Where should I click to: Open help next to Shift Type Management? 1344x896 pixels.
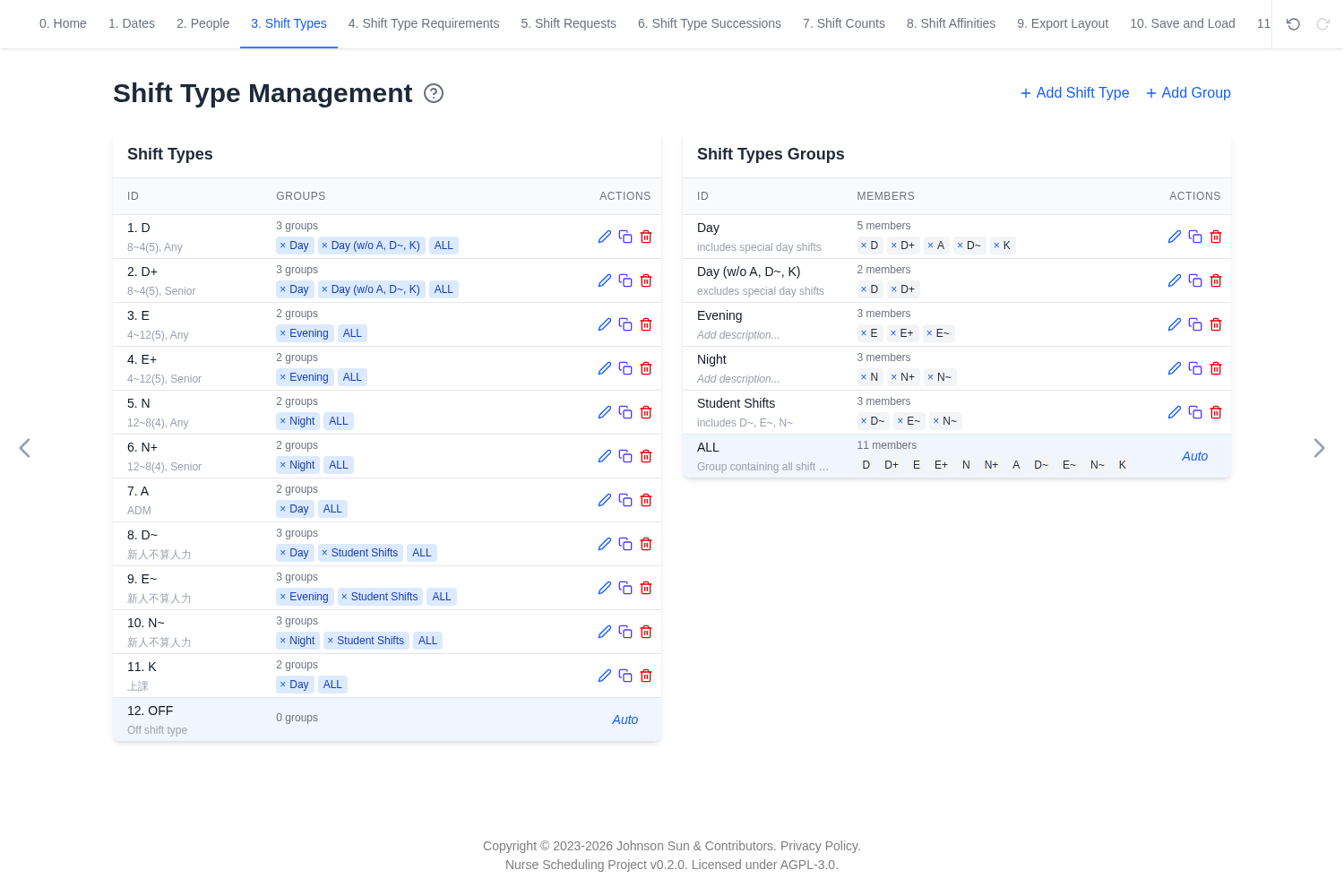coord(434,93)
